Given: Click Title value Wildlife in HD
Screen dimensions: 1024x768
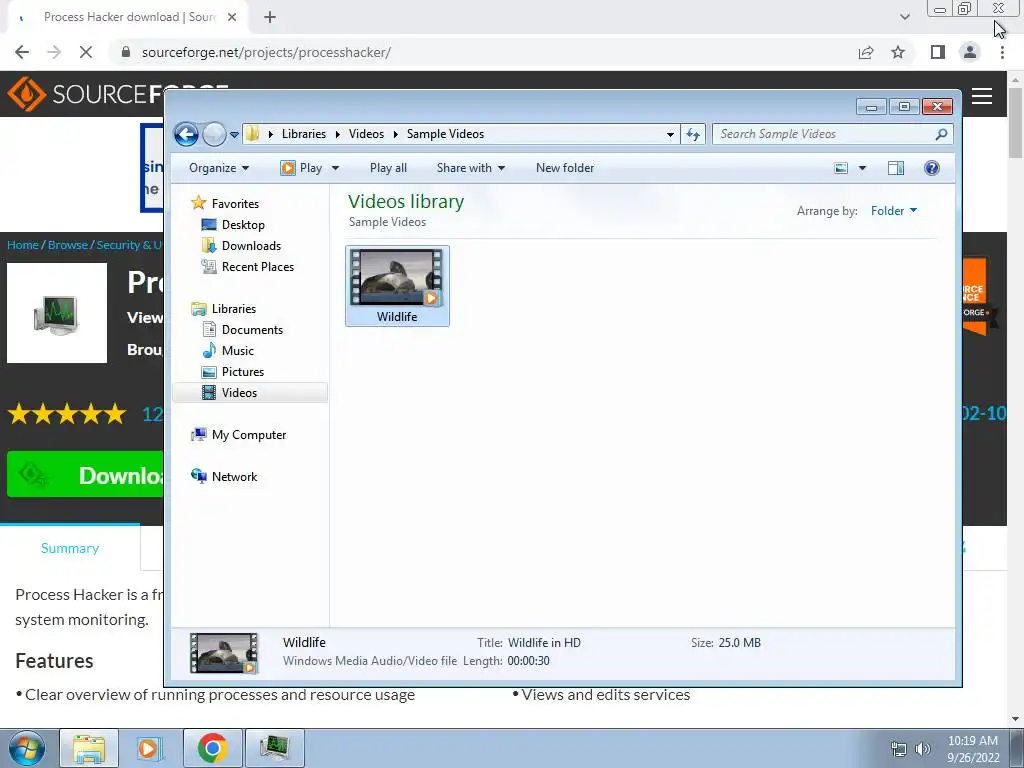Looking at the screenshot, I should point(544,643).
